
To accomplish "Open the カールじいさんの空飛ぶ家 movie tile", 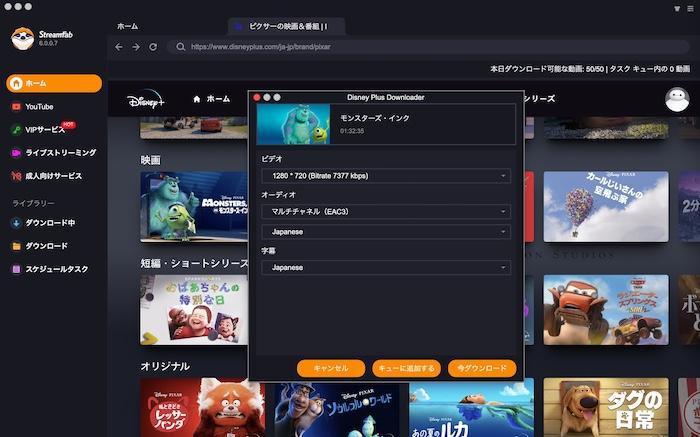I will point(606,207).
